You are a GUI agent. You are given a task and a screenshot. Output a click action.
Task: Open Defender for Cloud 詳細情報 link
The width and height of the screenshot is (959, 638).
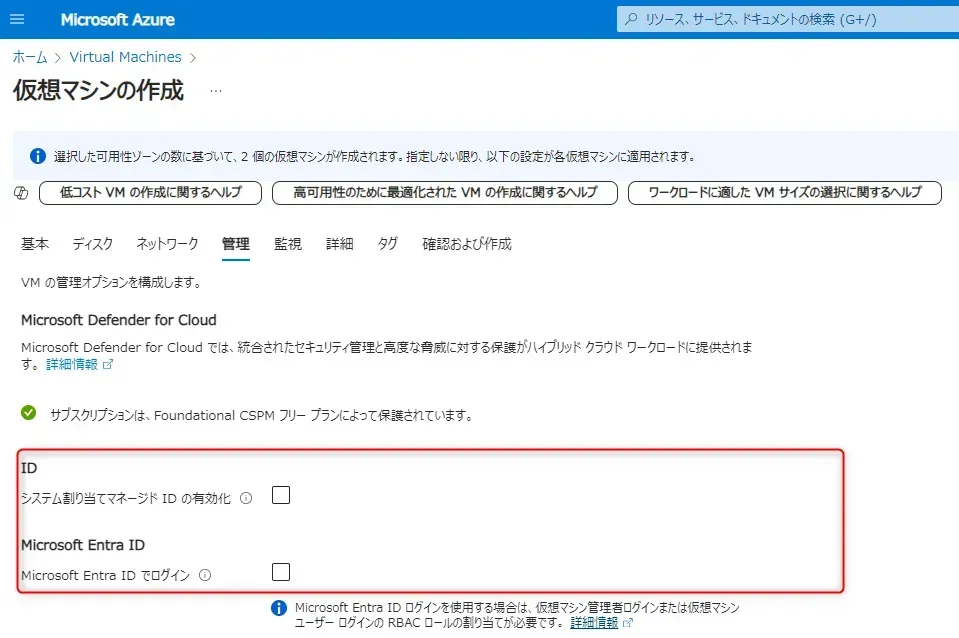pos(73,365)
